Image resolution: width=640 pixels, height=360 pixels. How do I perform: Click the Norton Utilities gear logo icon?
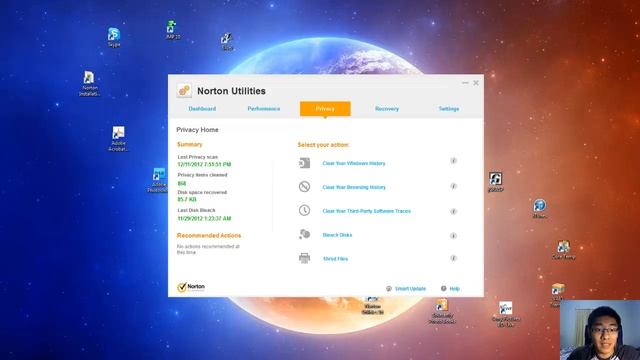click(x=184, y=90)
